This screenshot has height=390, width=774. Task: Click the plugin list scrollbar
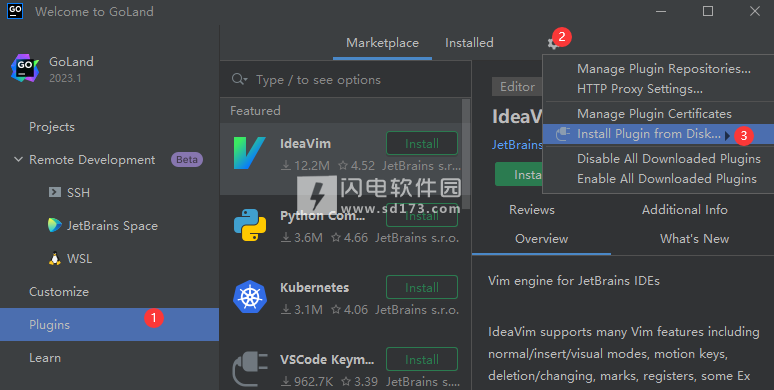click(465, 154)
